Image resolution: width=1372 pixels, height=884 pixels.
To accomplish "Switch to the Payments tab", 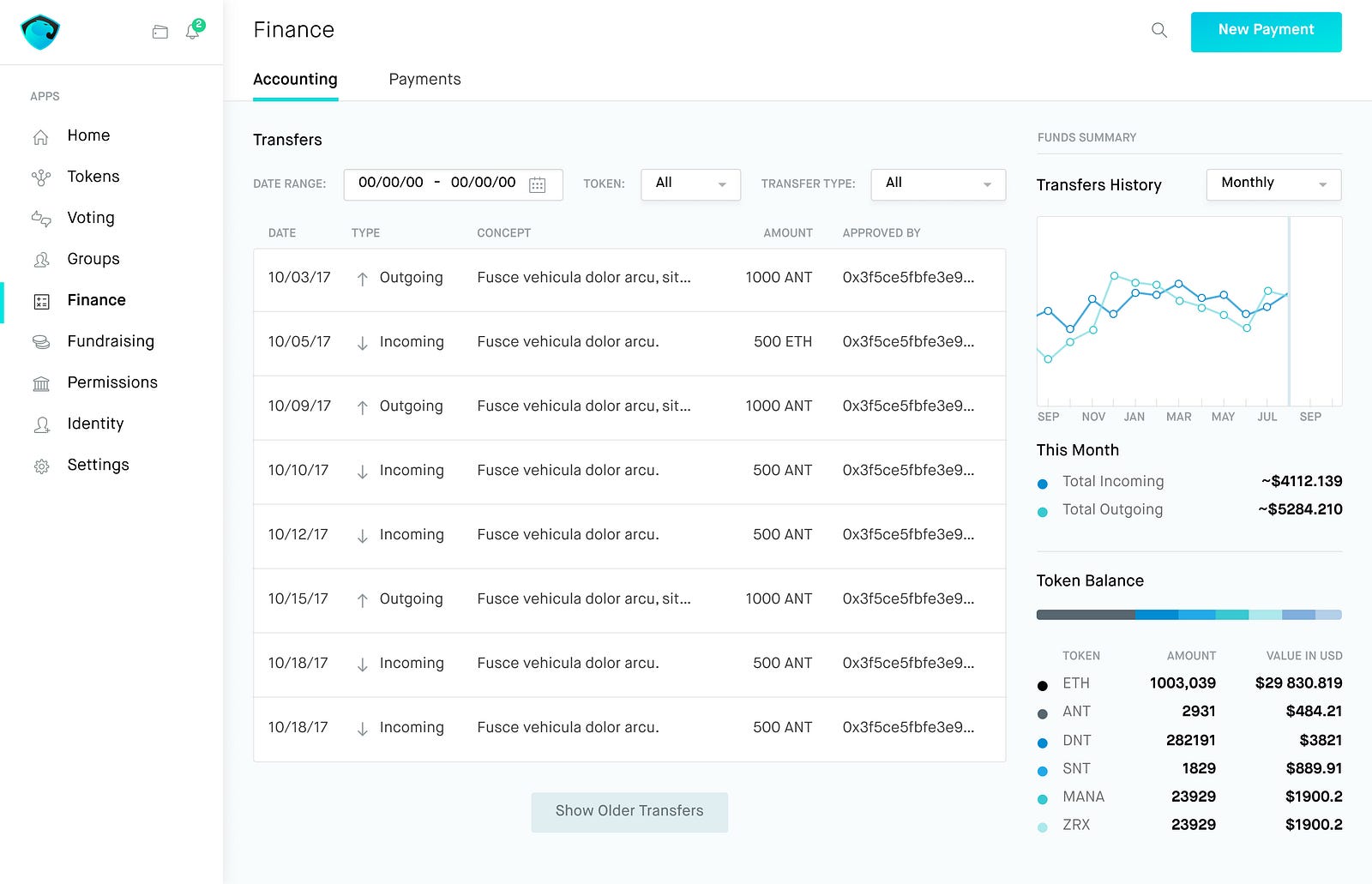I will point(424,79).
